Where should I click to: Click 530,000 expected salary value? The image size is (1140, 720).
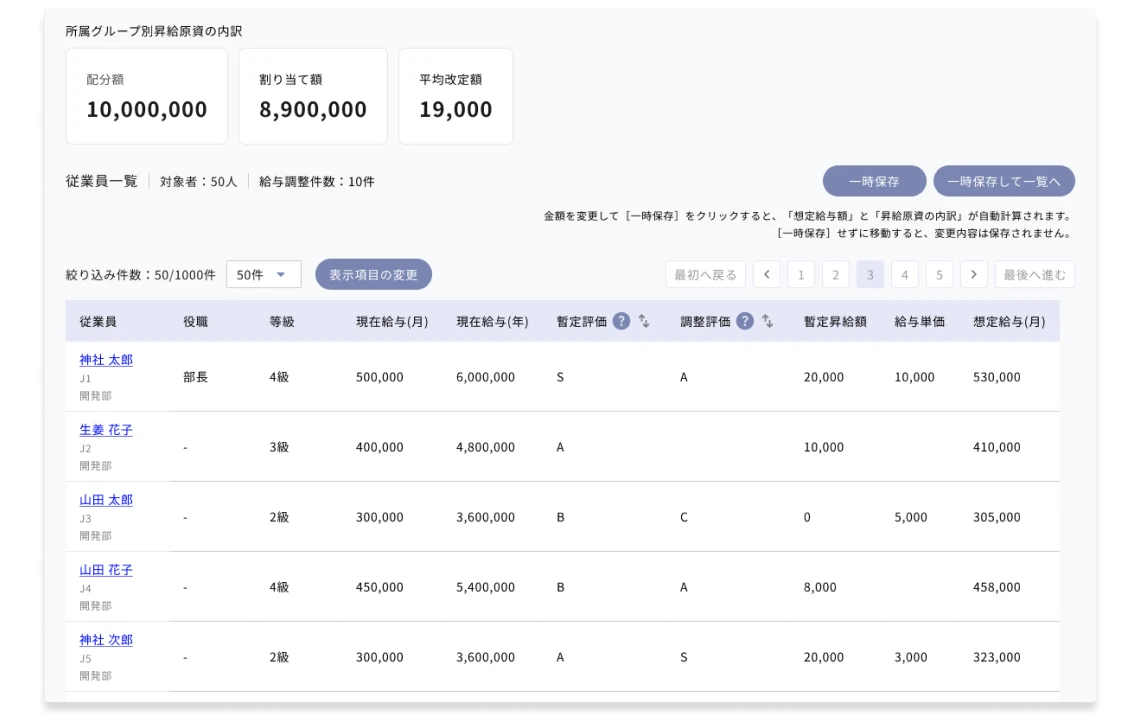(996, 377)
